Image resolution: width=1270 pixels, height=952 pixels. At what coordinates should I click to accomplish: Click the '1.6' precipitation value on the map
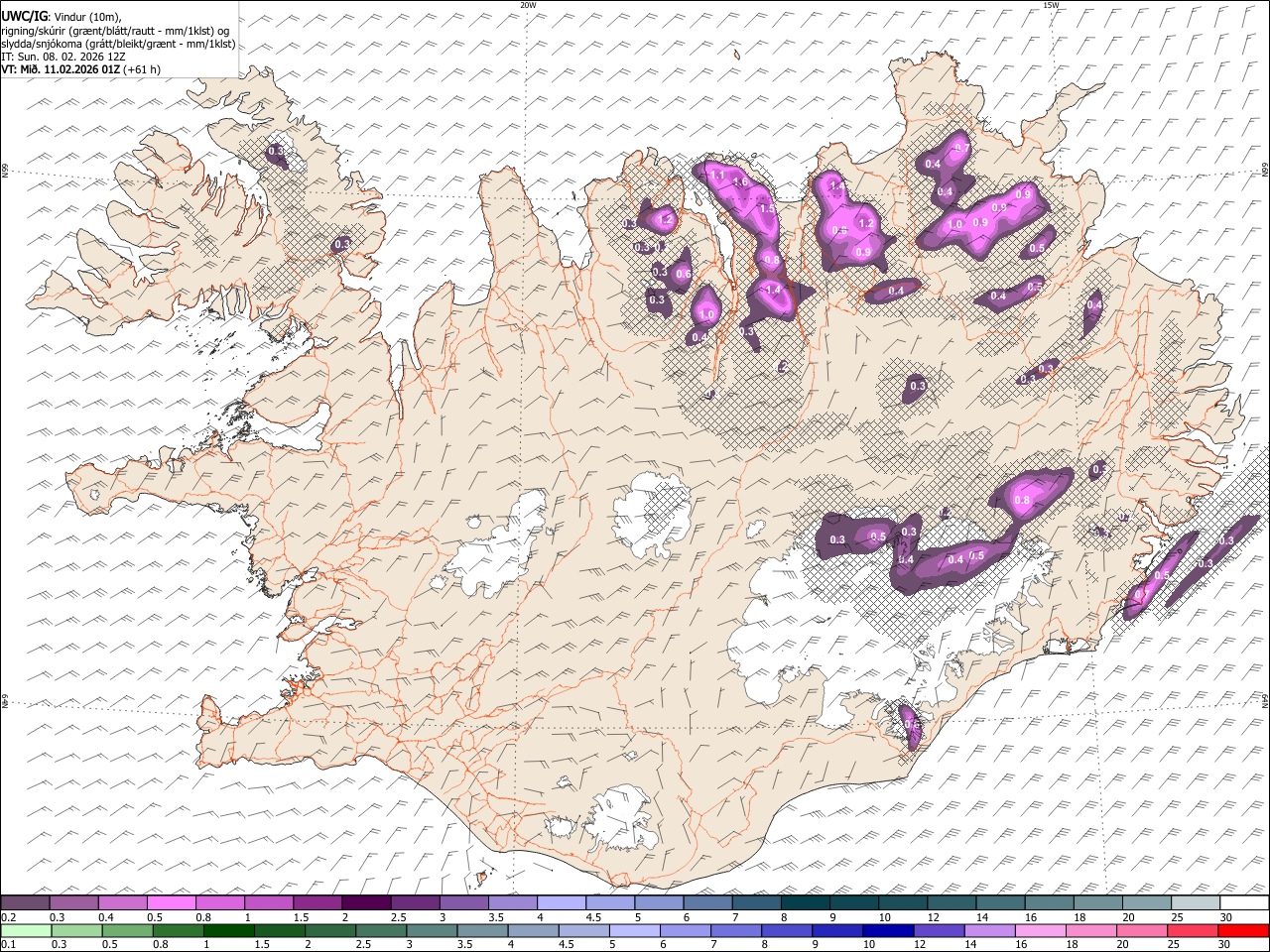[x=740, y=182]
